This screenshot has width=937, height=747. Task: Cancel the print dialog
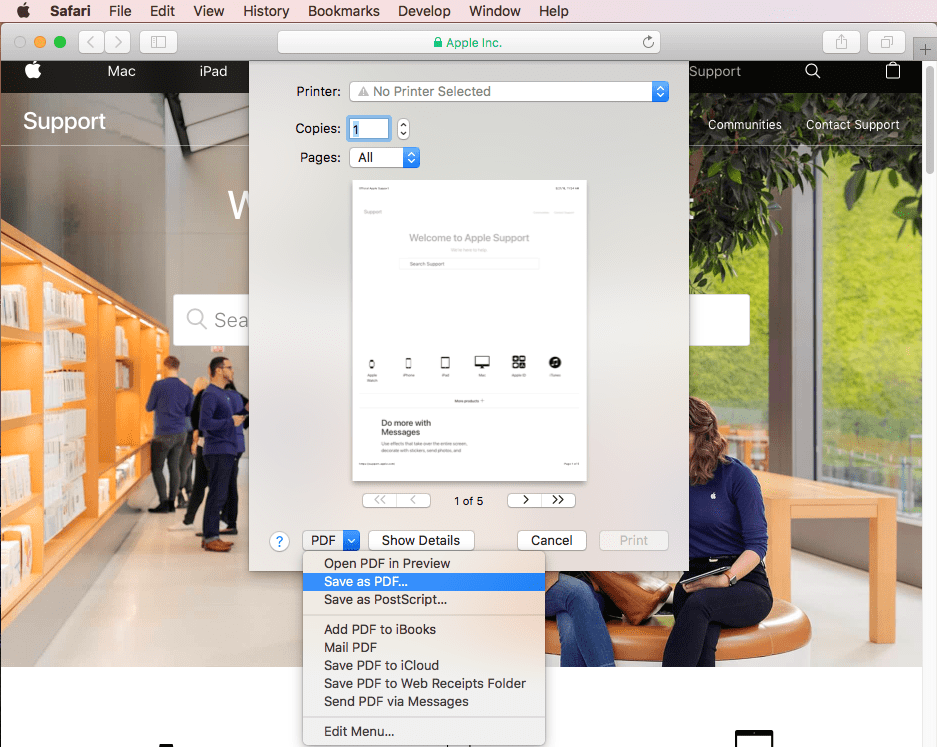552,540
